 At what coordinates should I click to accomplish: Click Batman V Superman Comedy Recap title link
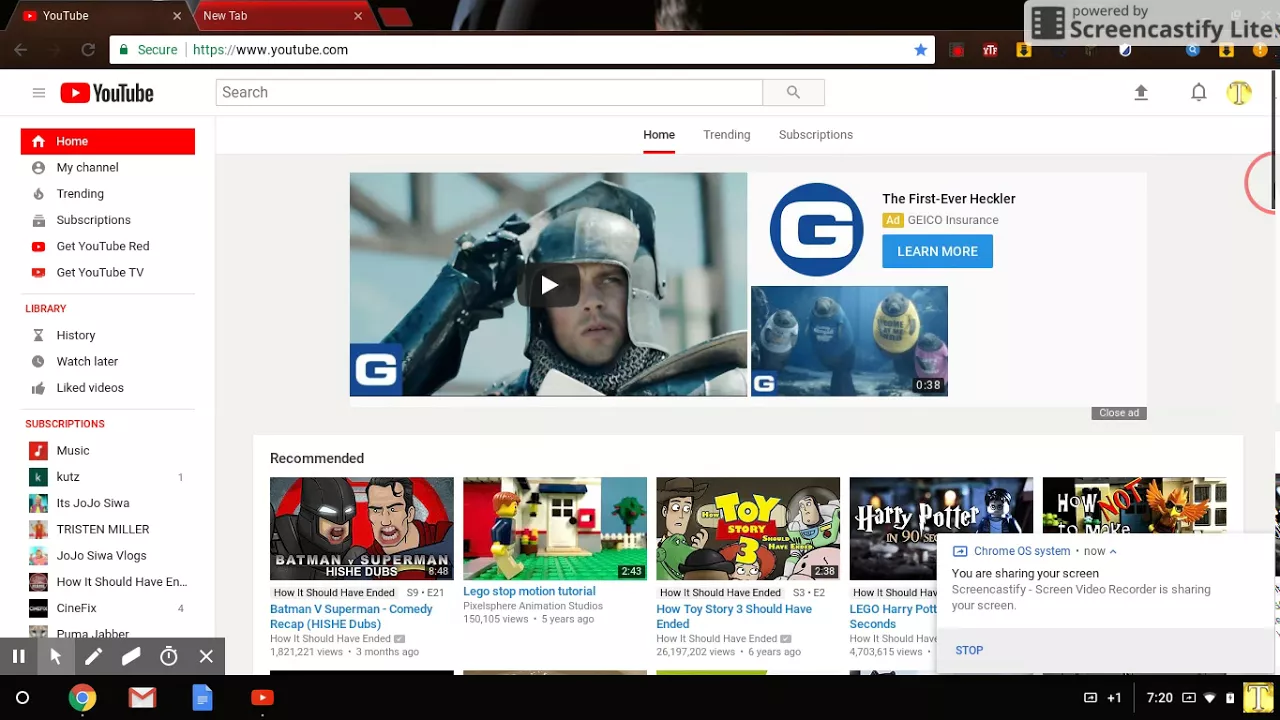pyautogui.click(x=351, y=616)
